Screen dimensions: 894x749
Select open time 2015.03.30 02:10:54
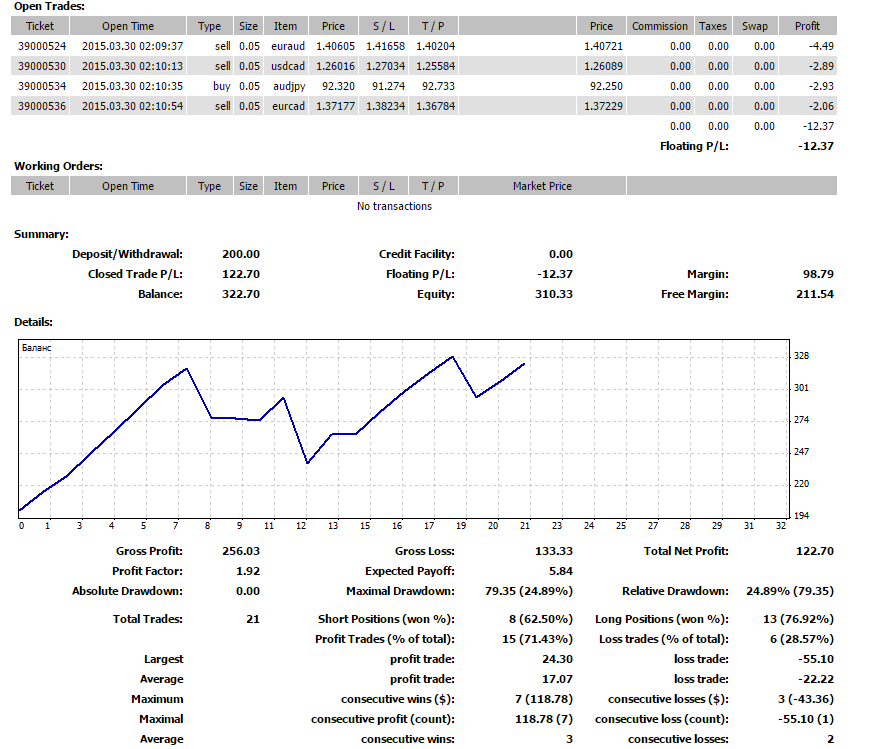point(132,106)
